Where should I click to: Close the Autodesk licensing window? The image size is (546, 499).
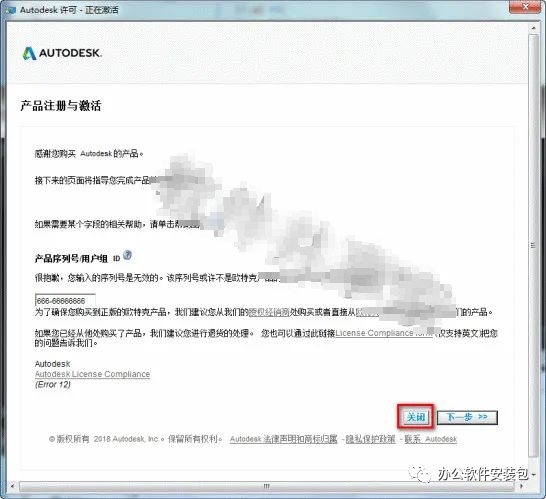point(526,6)
